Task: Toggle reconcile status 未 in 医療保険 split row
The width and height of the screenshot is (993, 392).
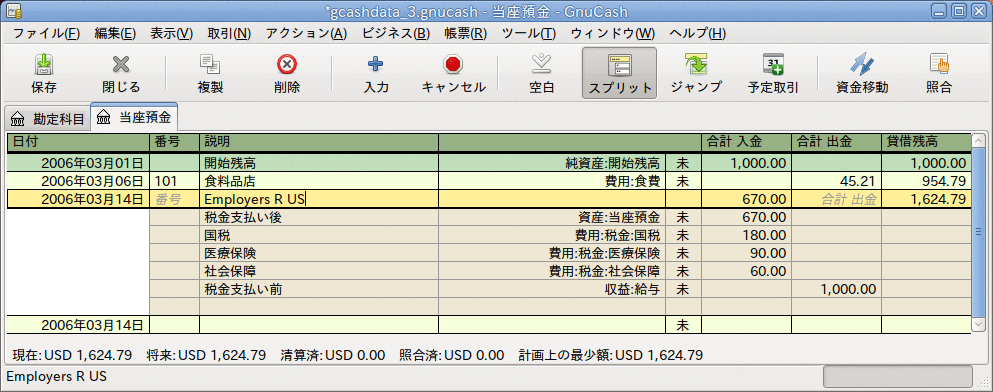Action: 683,253
